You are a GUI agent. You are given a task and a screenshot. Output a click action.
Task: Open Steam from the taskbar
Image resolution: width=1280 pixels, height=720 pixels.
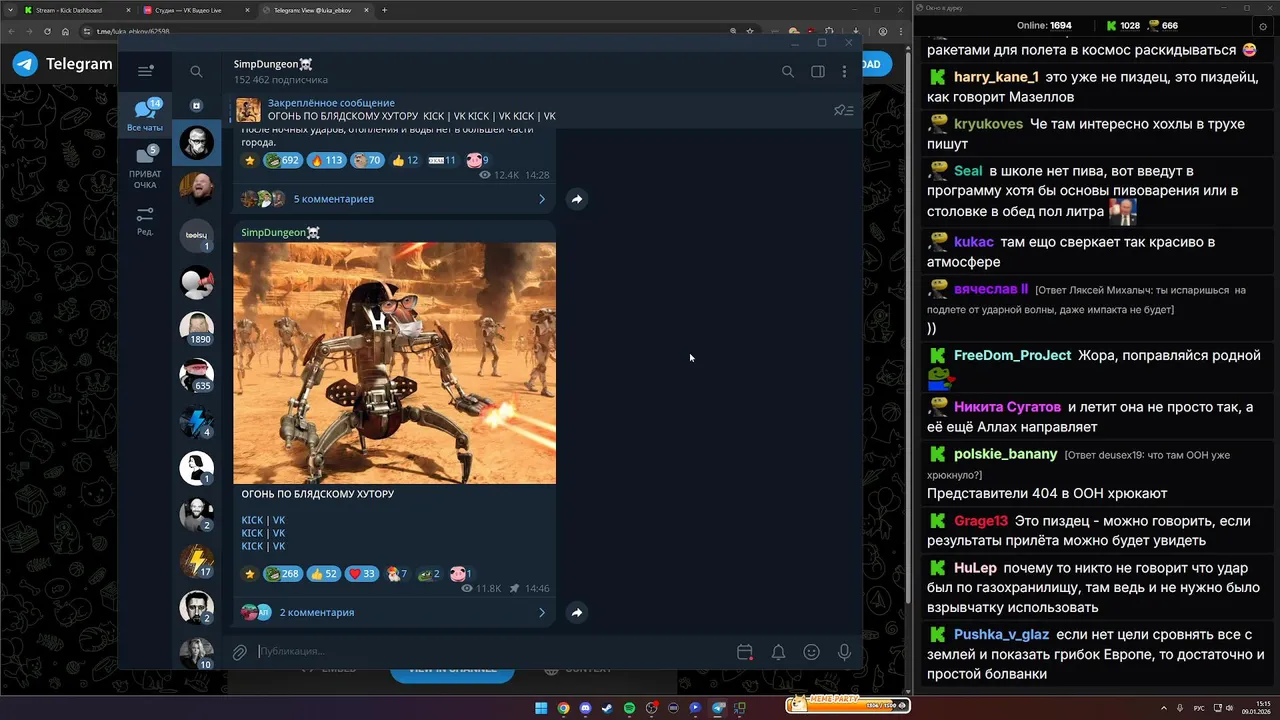click(607, 708)
